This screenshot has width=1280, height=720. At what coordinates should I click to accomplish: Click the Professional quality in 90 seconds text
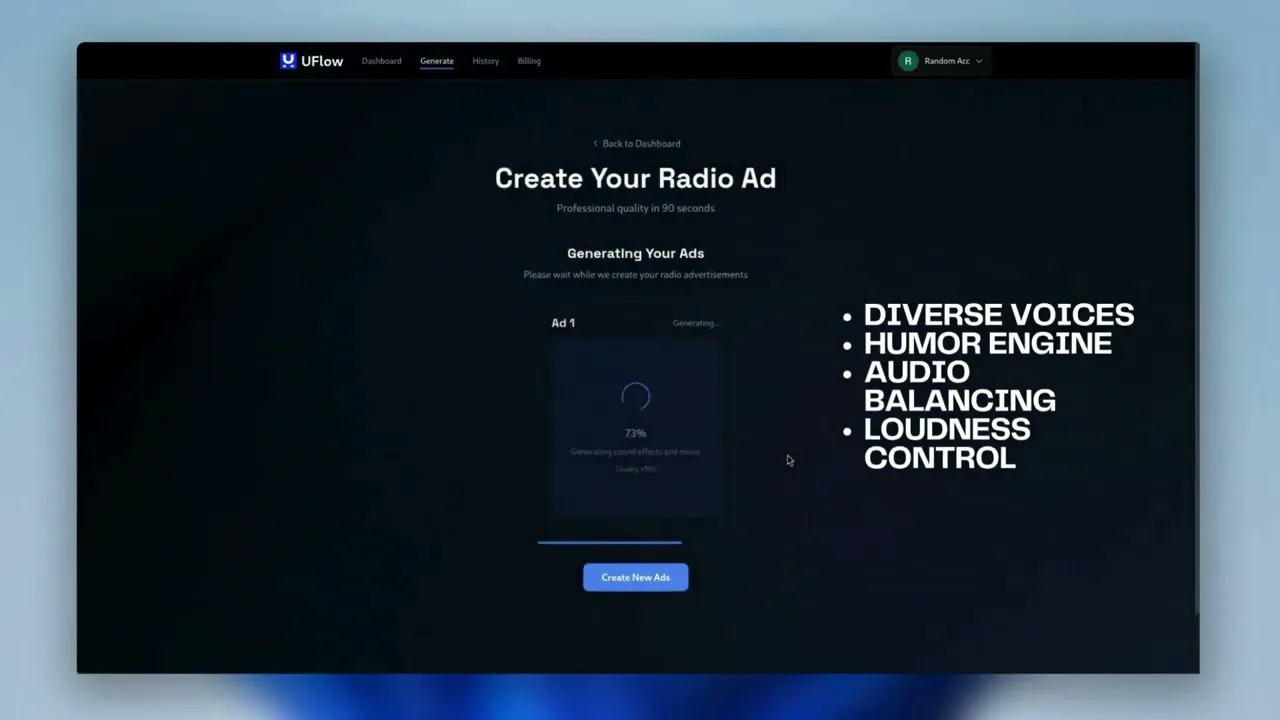click(x=635, y=208)
